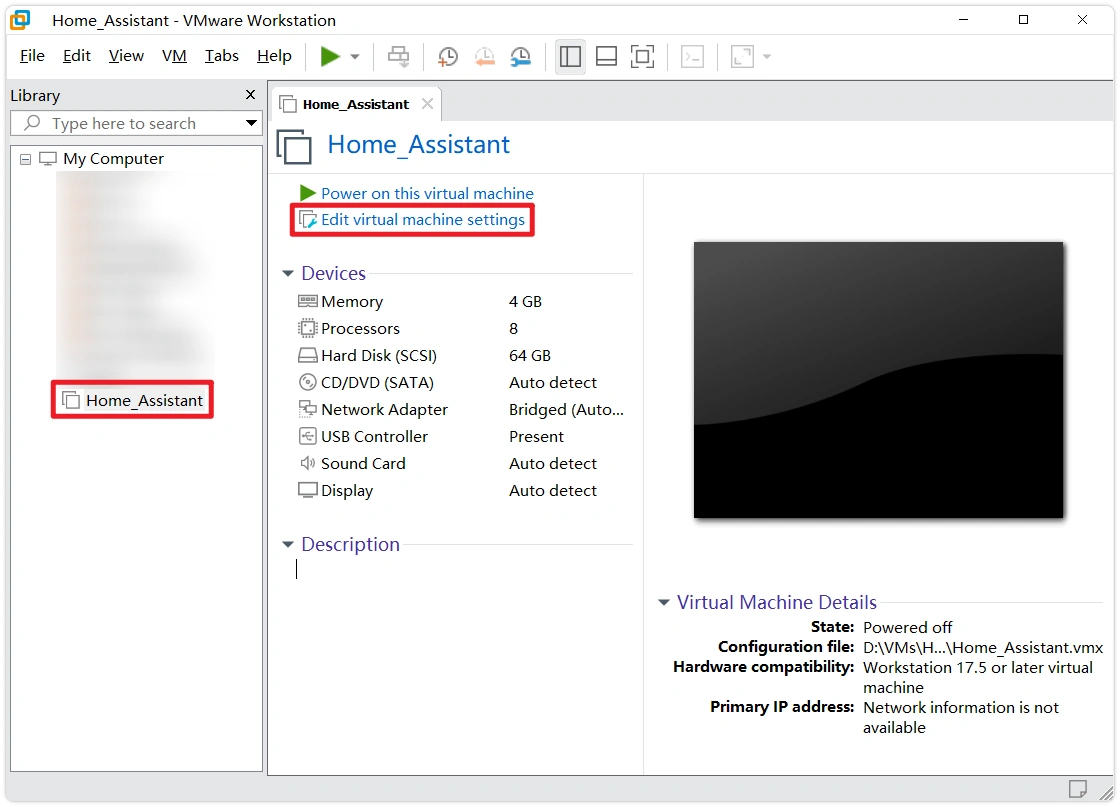Collapse the My Computer tree node
Viewport: 1120px width, 807px height.
[x=26, y=159]
